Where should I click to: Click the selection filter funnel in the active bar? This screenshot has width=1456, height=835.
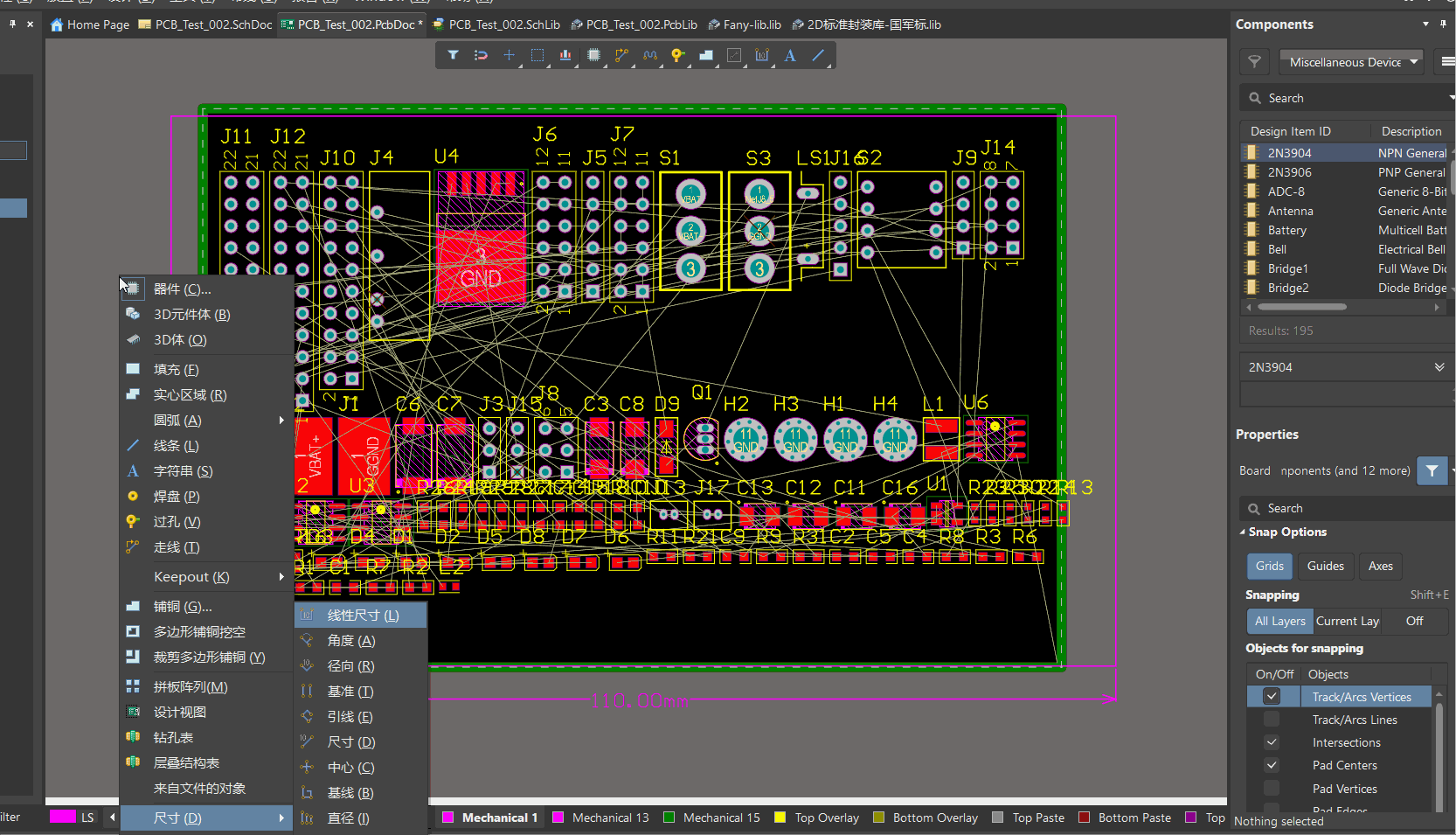[x=453, y=55]
